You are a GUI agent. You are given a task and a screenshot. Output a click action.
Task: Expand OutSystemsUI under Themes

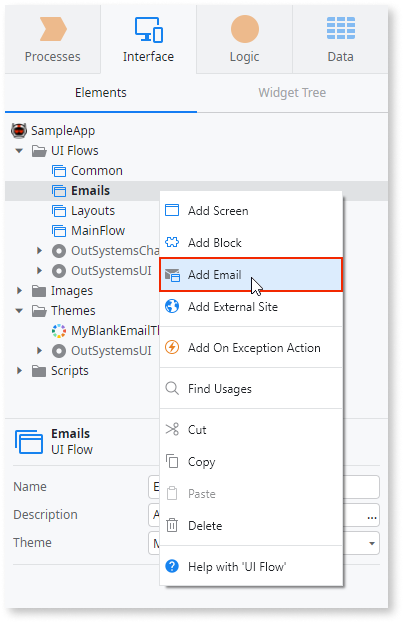point(39,350)
